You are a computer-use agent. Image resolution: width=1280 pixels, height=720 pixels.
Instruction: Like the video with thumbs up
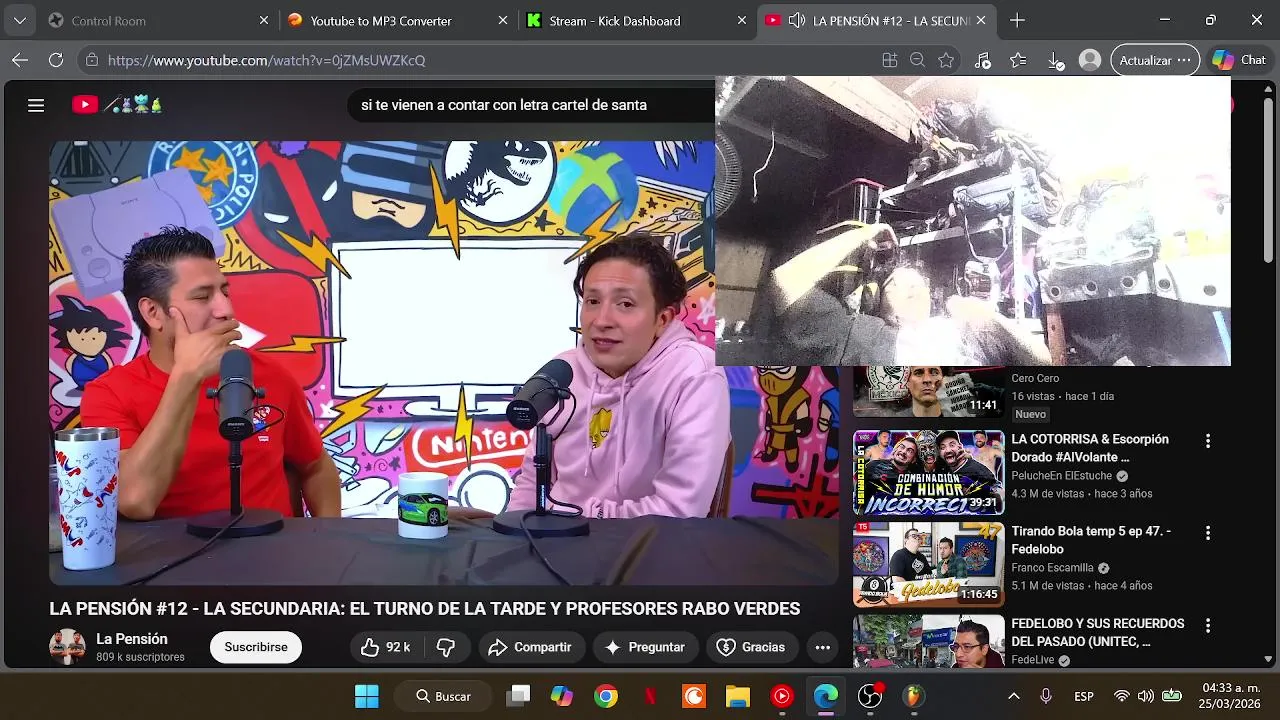[386, 647]
